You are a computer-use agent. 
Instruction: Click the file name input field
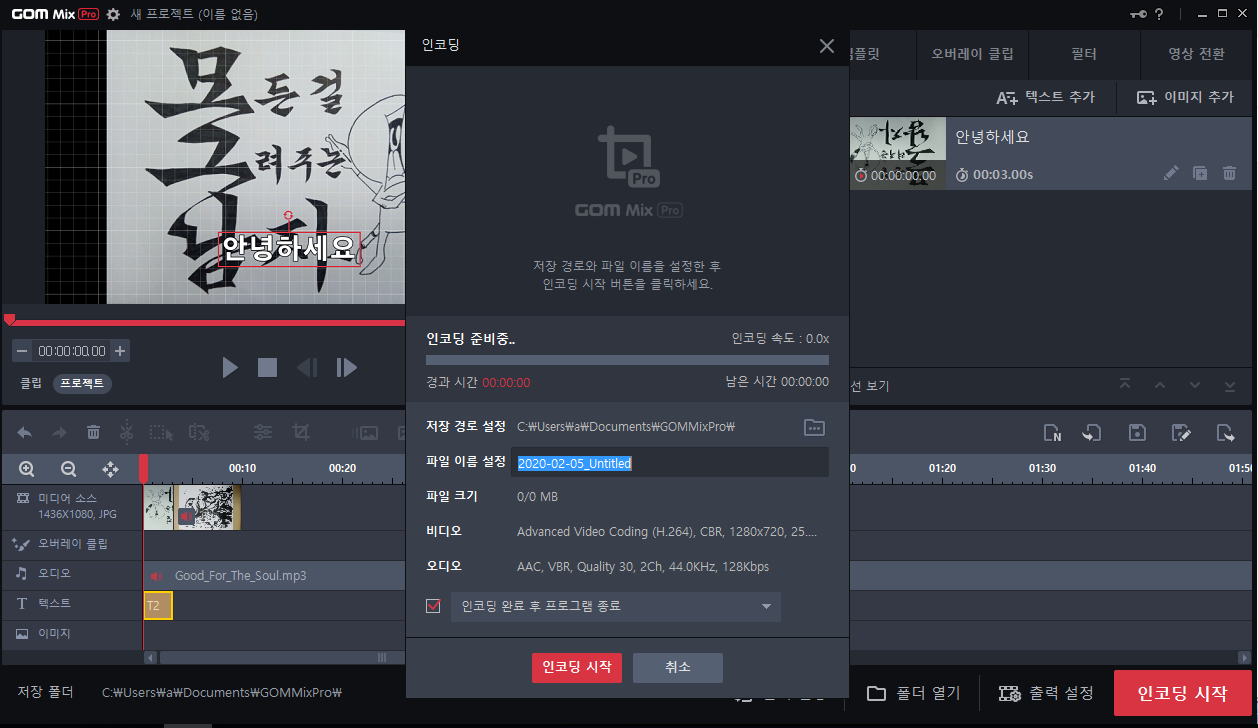click(x=670, y=463)
